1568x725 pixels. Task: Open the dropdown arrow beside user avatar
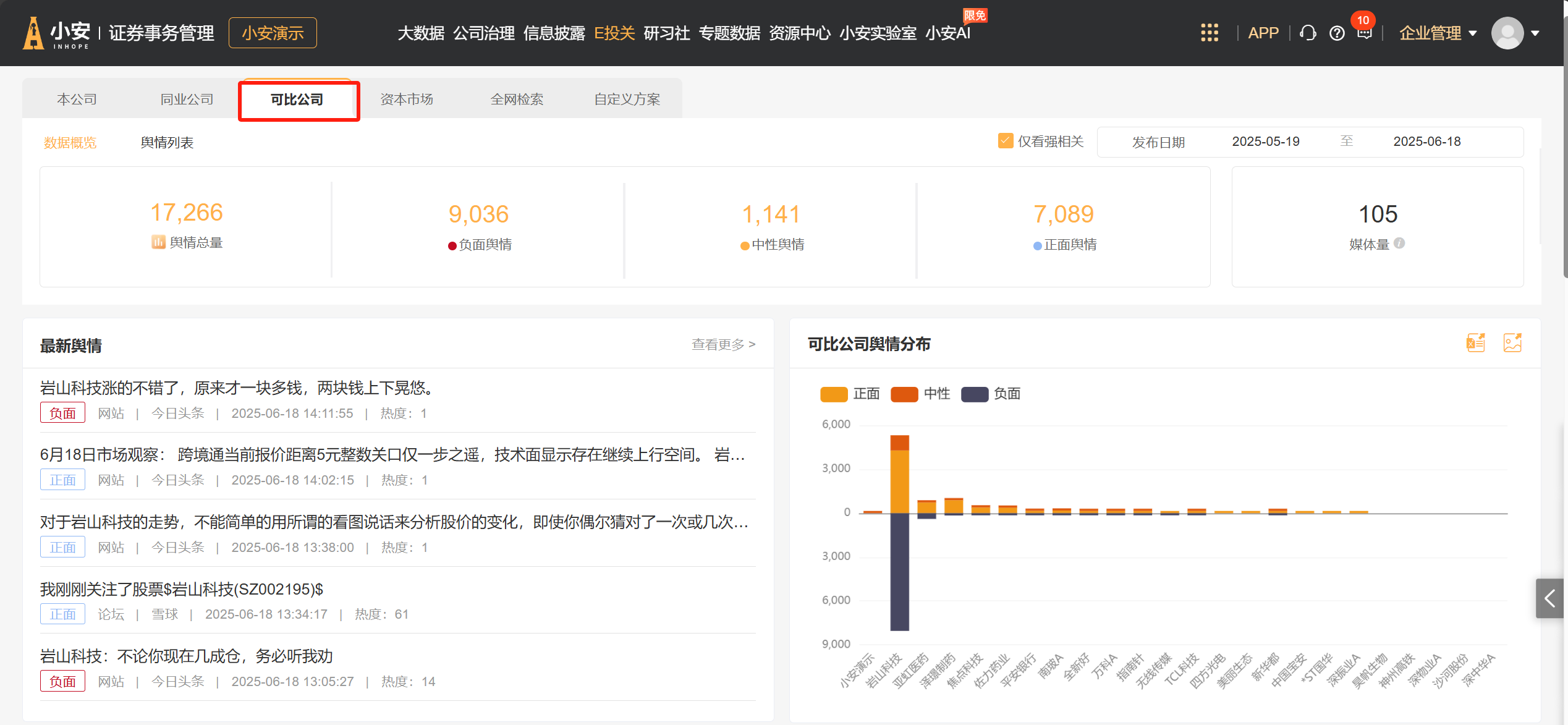click(x=1535, y=33)
